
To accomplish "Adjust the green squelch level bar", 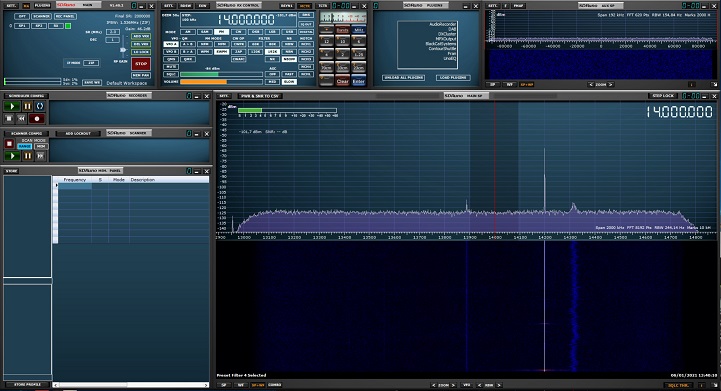I will point(221,74).
